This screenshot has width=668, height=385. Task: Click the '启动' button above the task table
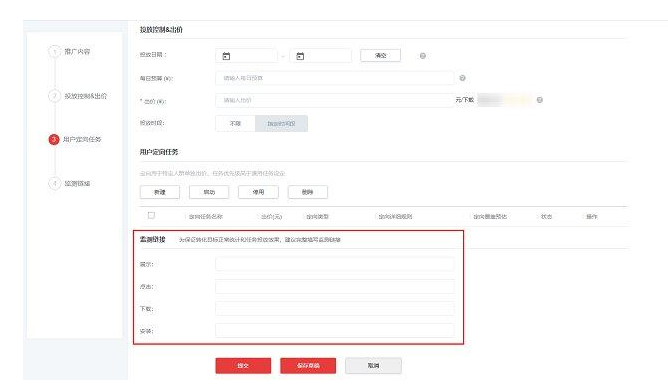(209, 192)
